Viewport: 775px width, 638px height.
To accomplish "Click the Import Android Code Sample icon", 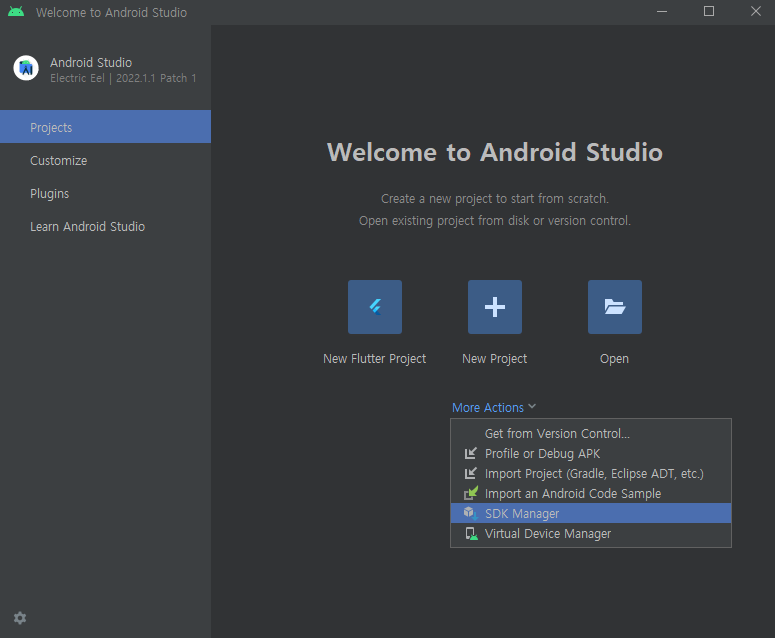I will (471, 493).
